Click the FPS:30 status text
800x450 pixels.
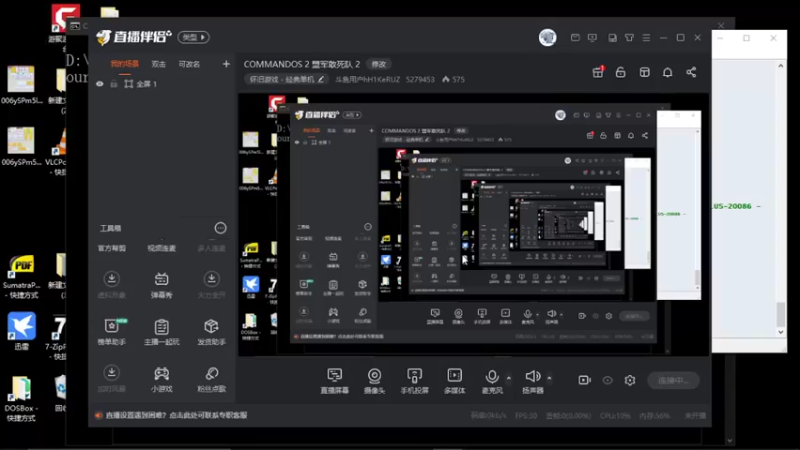tap(526, 416)
